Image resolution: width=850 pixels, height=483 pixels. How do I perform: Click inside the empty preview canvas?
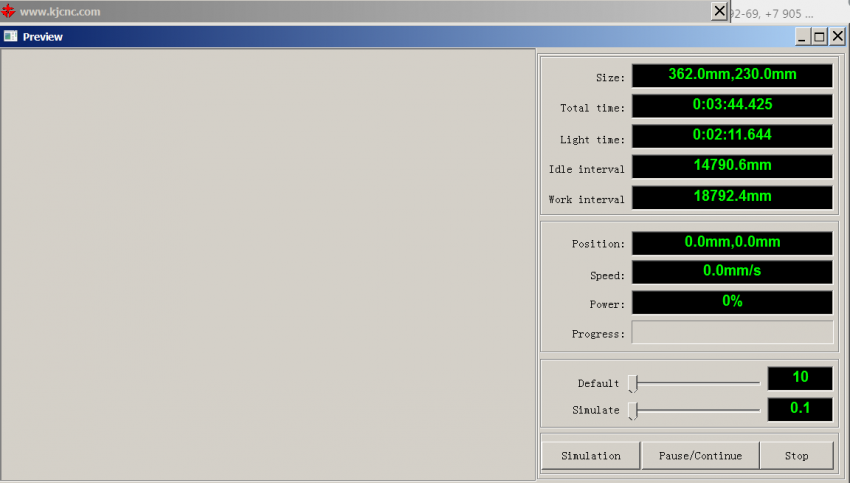(x=268, y=264)
